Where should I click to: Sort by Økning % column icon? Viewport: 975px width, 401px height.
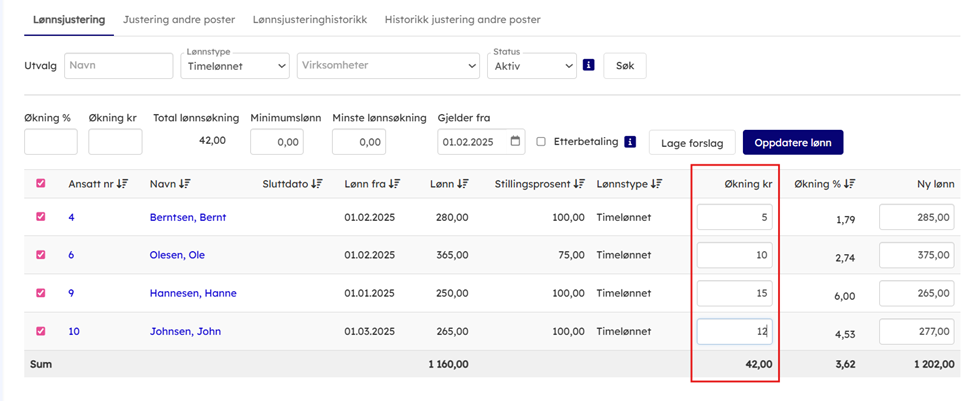pos(847,184)
